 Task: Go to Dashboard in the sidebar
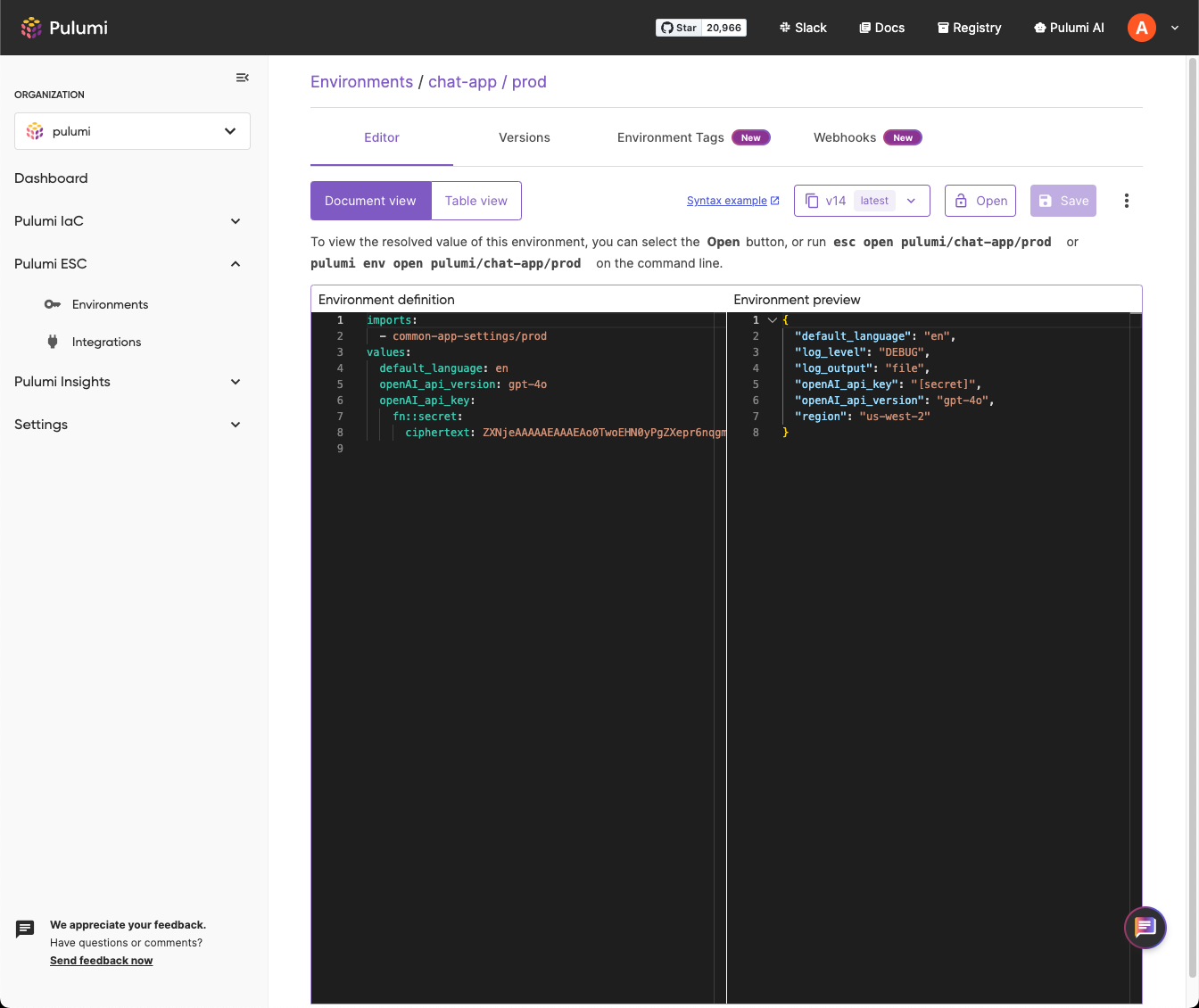51,178
